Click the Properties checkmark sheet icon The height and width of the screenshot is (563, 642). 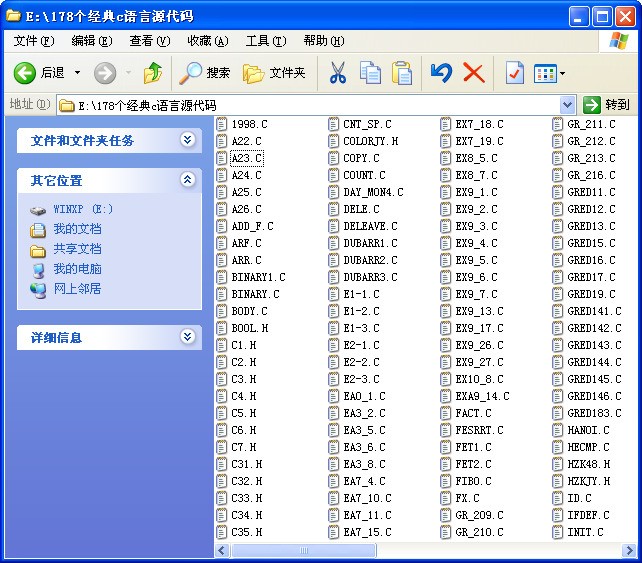pyautogui.click(x=514, y=73)
